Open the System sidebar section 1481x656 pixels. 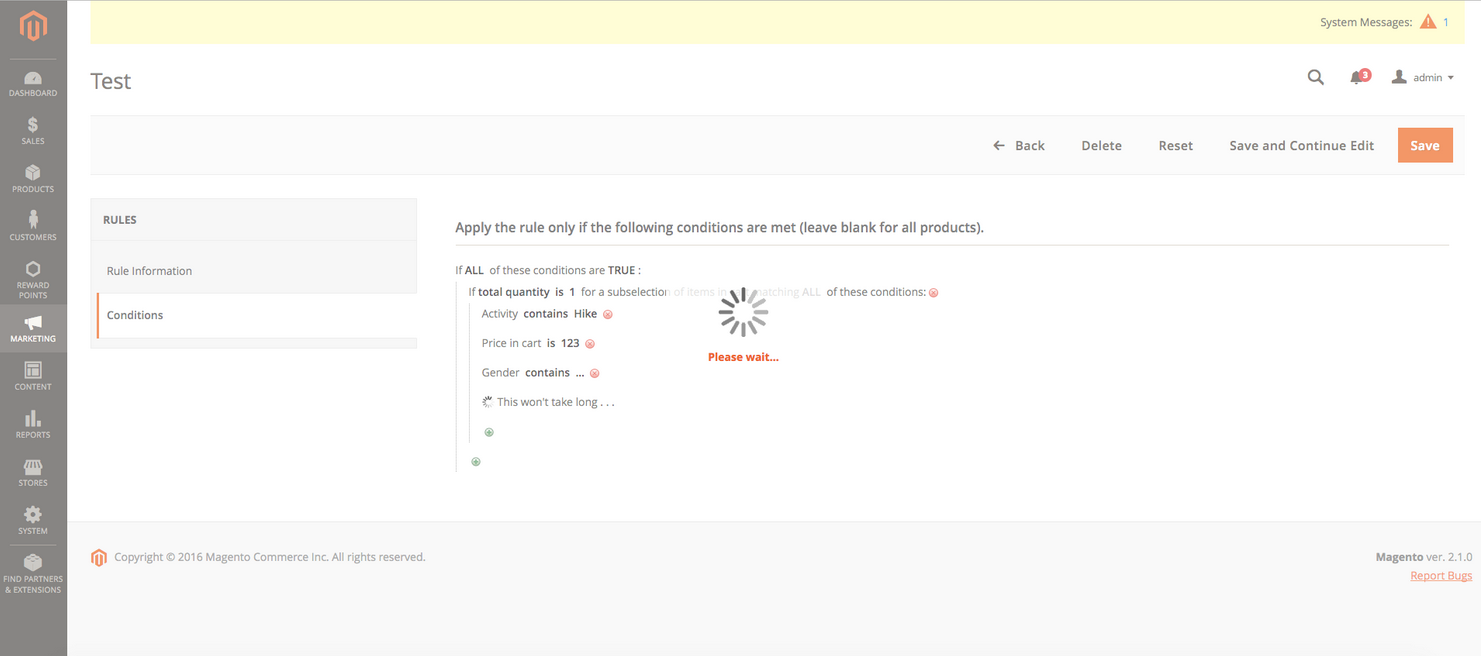33,519
